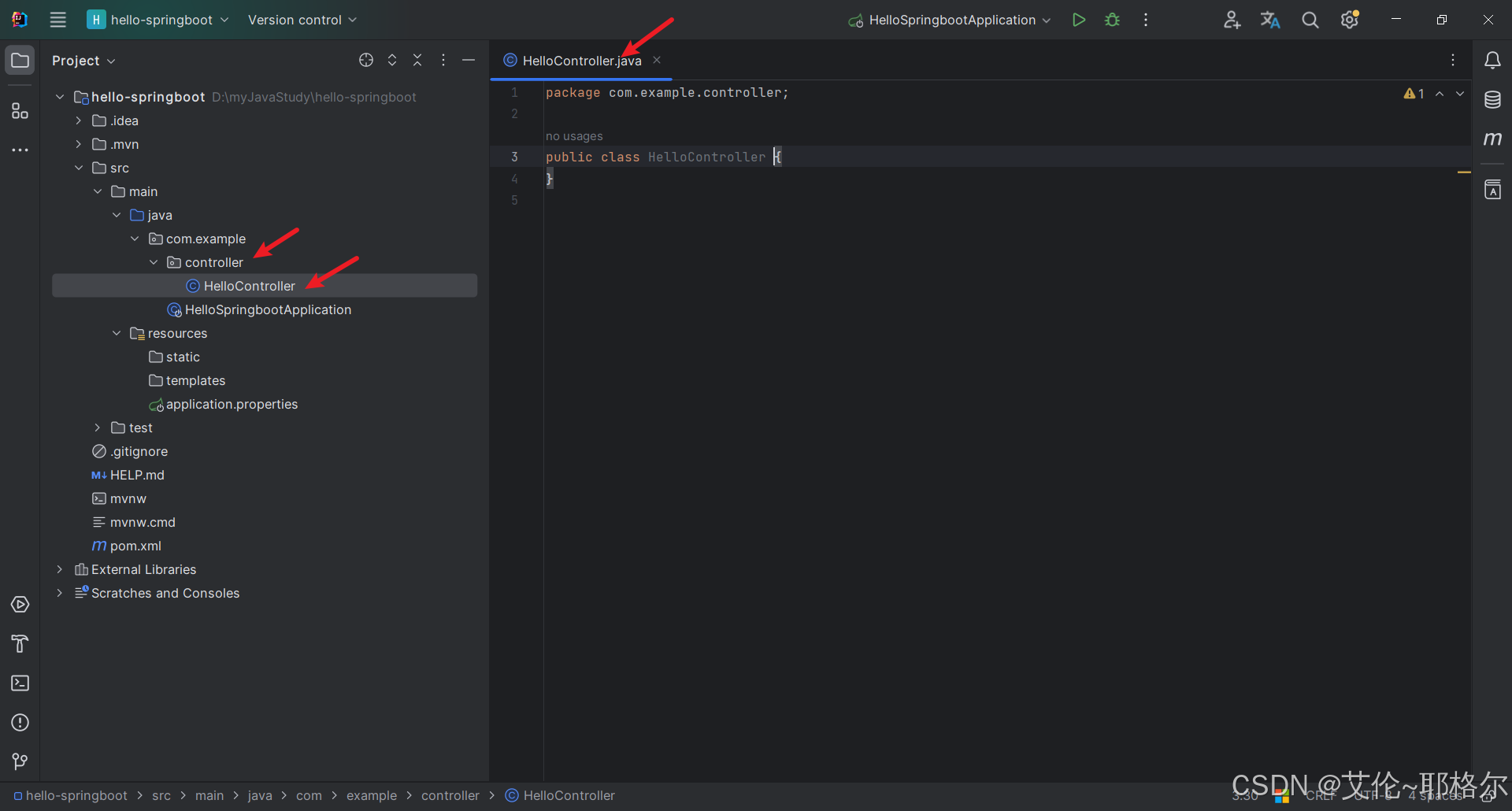Screen dimensions: 1512x811
Task: Open the main hamburger menu
Action: point(58,20)
